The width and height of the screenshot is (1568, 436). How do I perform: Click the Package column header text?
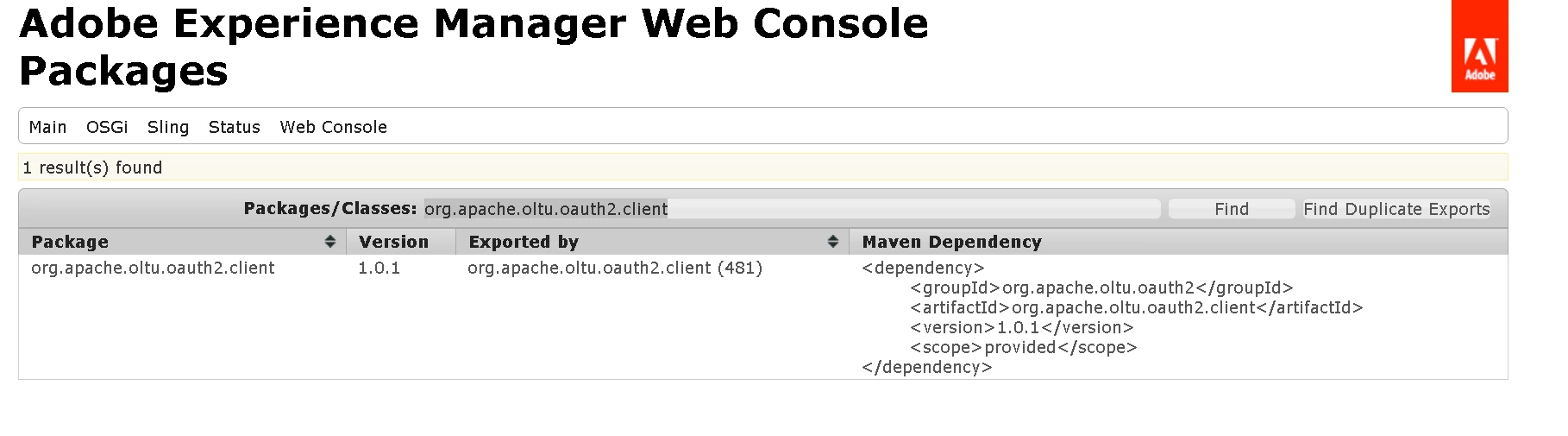tap(70, 242)
